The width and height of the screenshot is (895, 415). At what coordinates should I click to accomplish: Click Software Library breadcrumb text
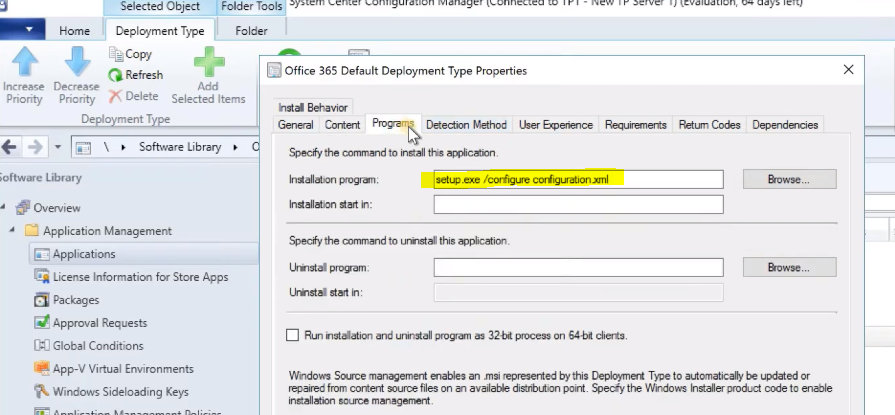tap(180, 147)
